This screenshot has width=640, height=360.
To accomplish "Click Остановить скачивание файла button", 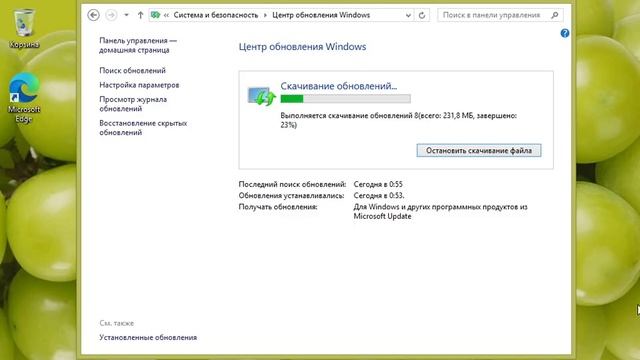I will [479, 151].
